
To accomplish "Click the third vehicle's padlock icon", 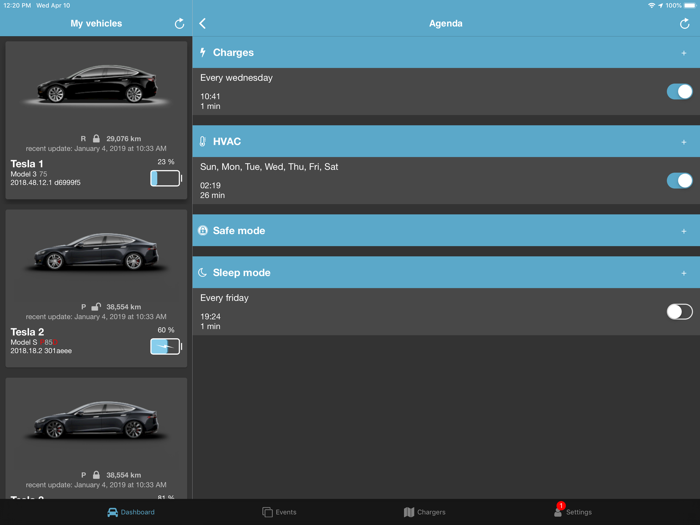I will point(96,475).
